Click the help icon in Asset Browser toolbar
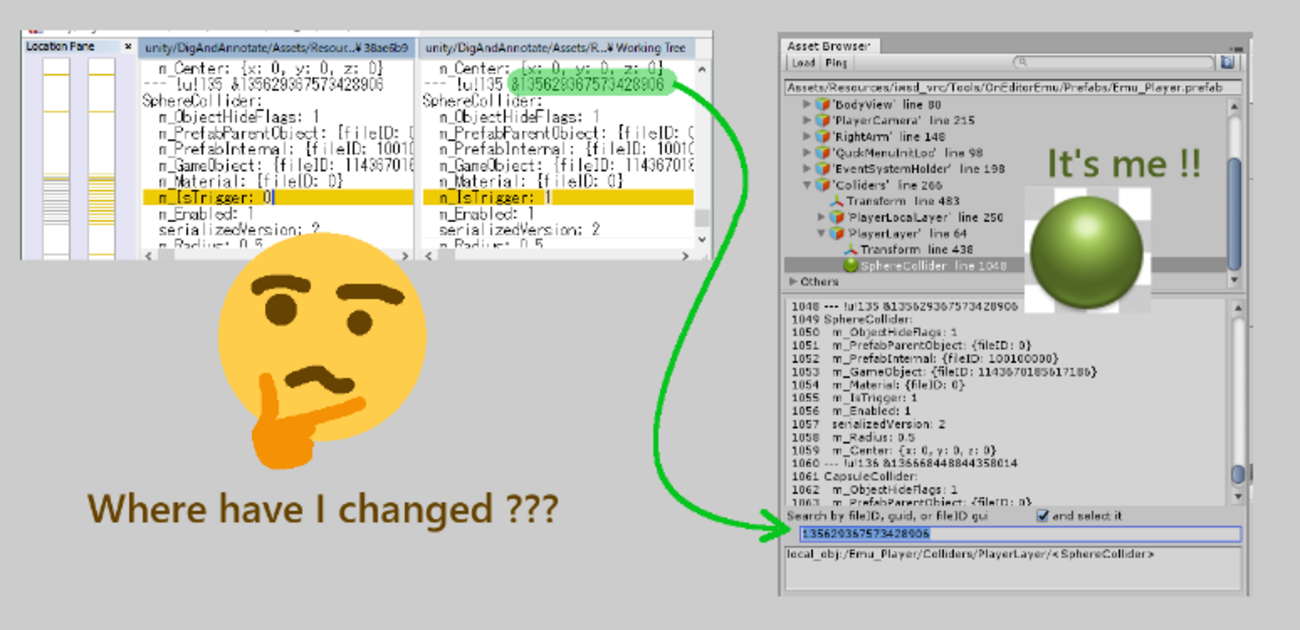Screen dimensions: 1300x630 [1228, 63]
